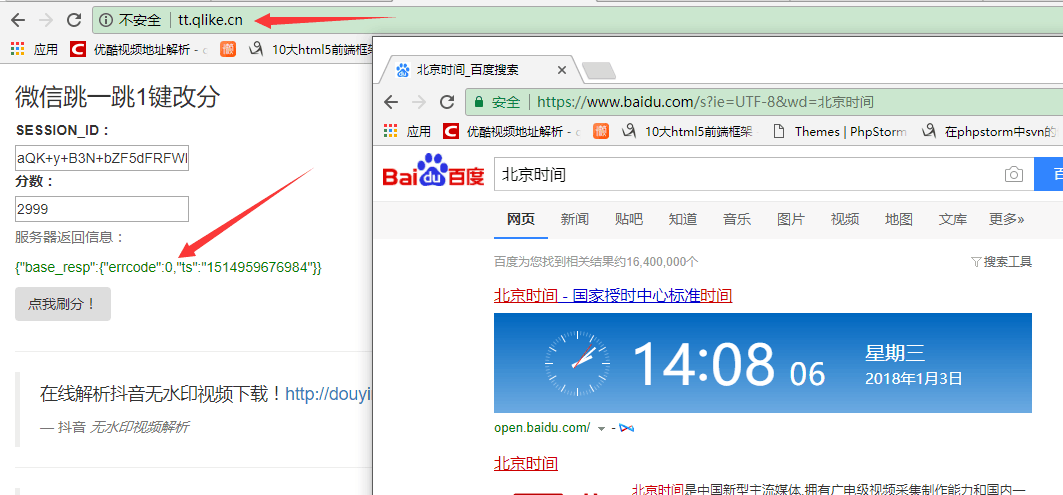Go back using the Baidu window back arrow
This screenshot has width=1063, height=495.
[391, 102]
